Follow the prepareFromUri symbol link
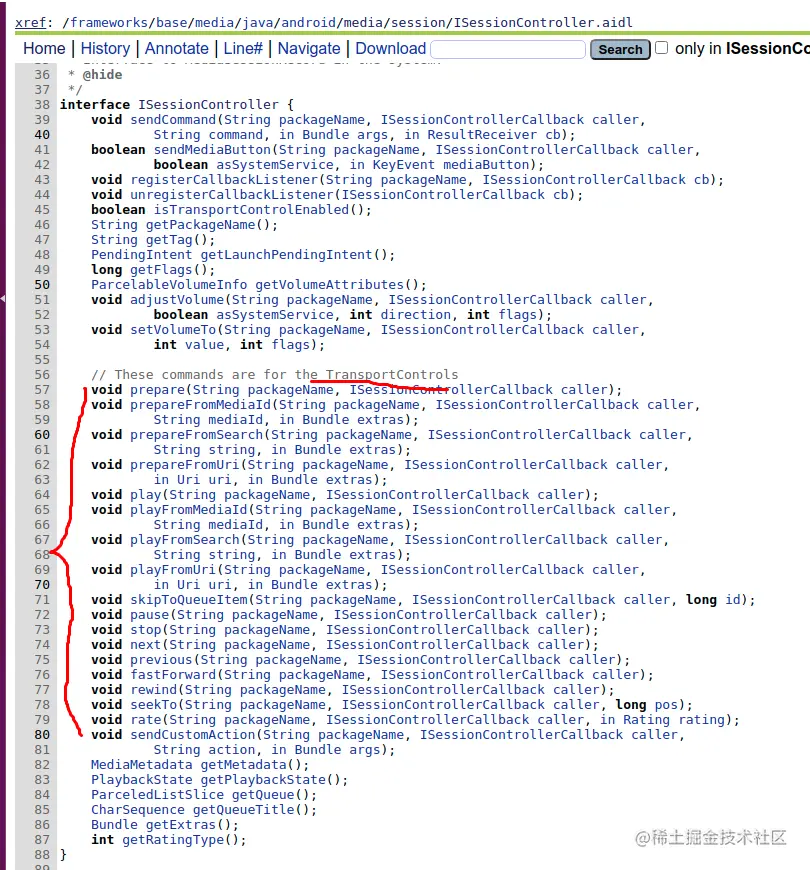Screen dimensions: 810x870 pyautogui.click(x=185, y=464)
